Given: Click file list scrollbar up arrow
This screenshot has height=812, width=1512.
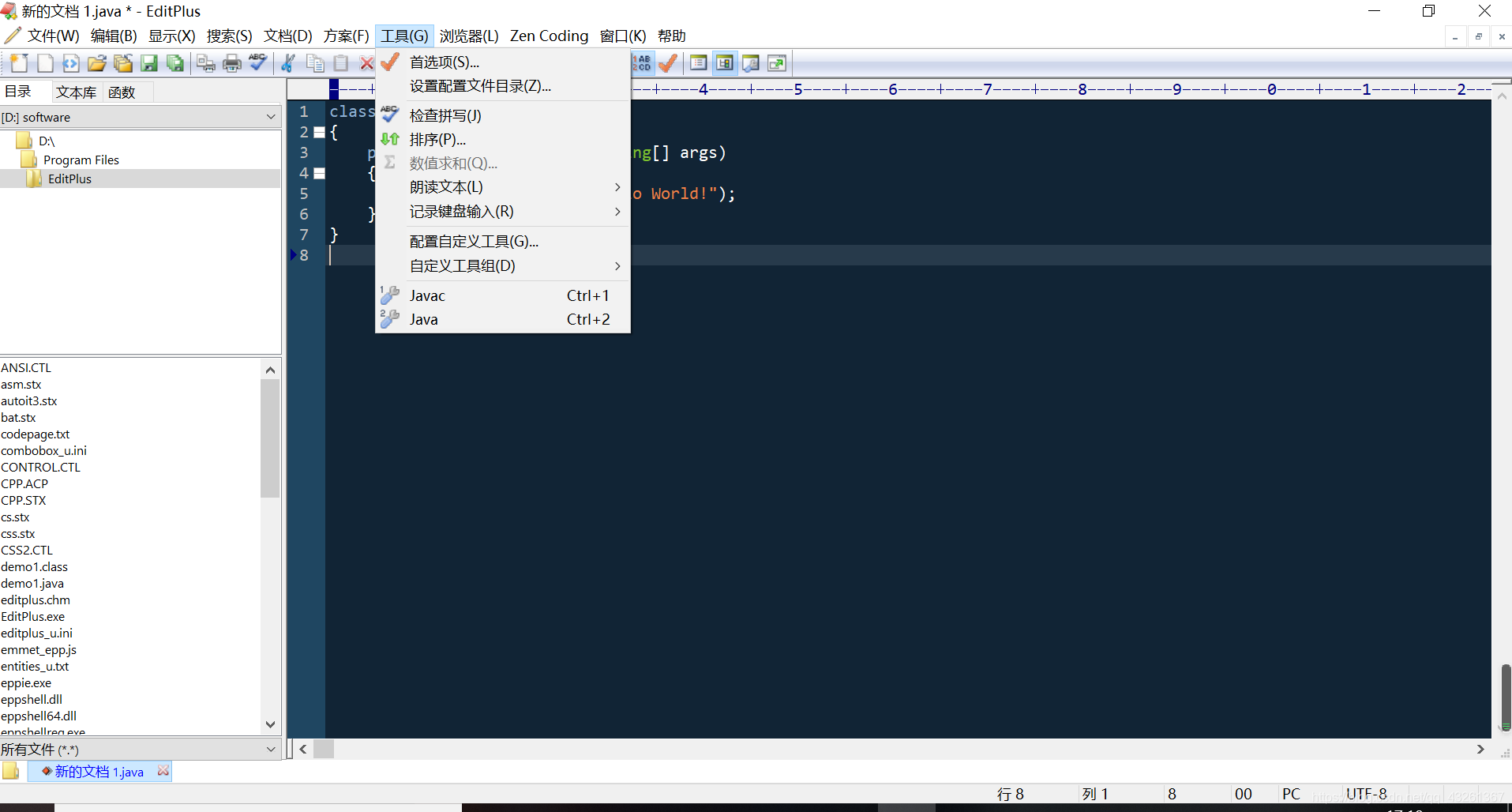Looking at the screenshot, I should [270, 370].
